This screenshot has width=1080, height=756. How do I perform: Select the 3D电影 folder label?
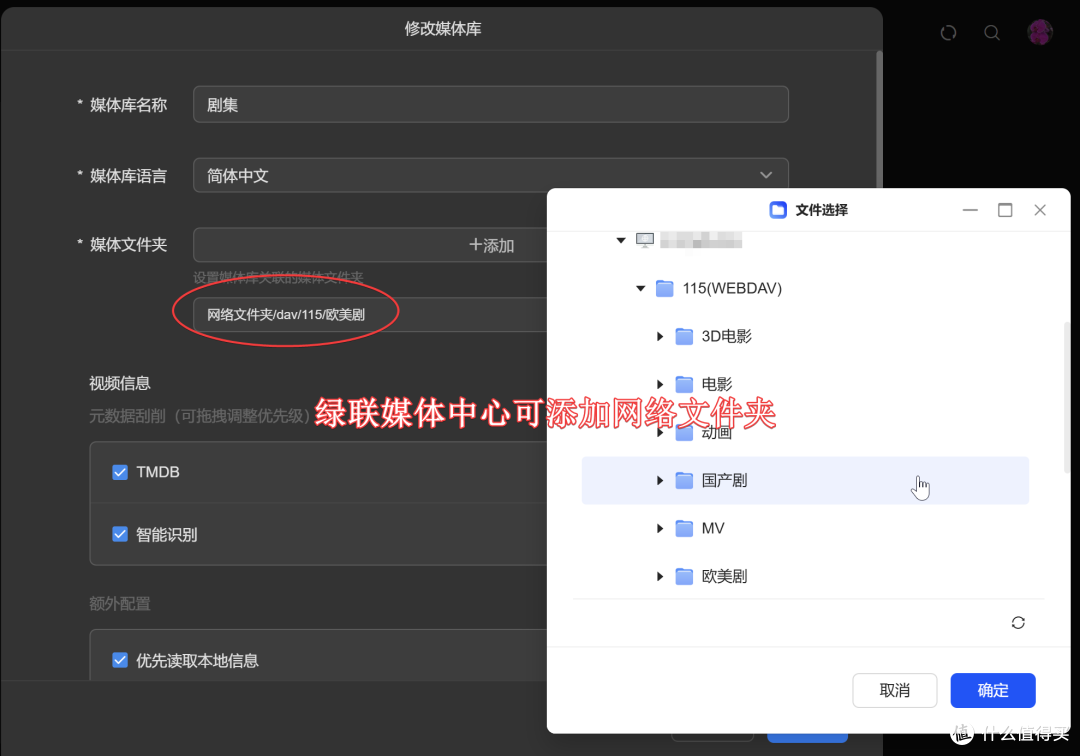tap(726, 337)
